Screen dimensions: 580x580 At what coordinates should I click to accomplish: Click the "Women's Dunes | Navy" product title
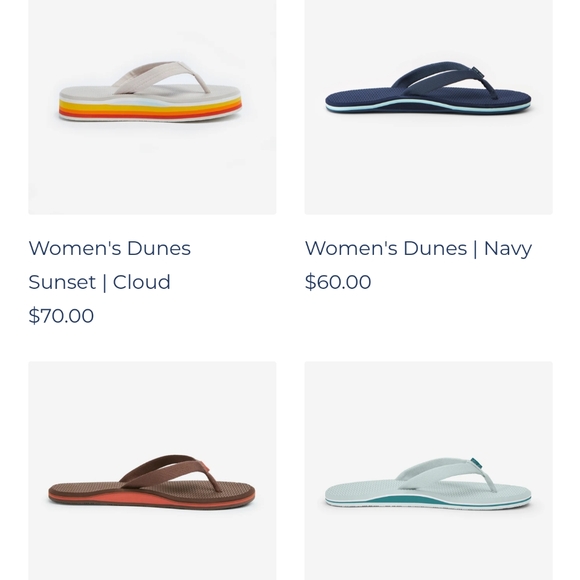(418, 248)
